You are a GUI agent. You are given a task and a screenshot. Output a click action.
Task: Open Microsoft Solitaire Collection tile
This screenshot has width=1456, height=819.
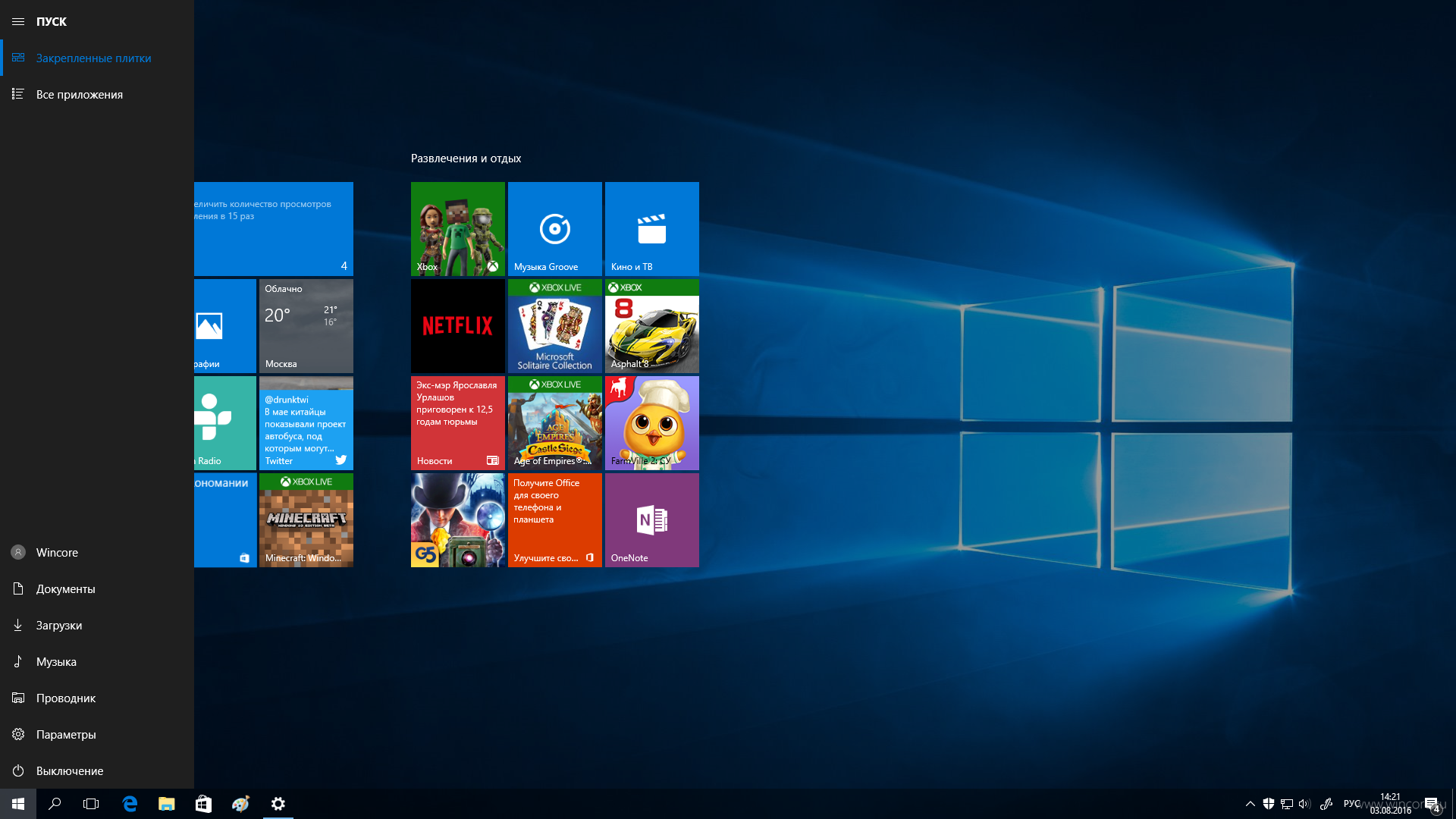tap(555, 326)
